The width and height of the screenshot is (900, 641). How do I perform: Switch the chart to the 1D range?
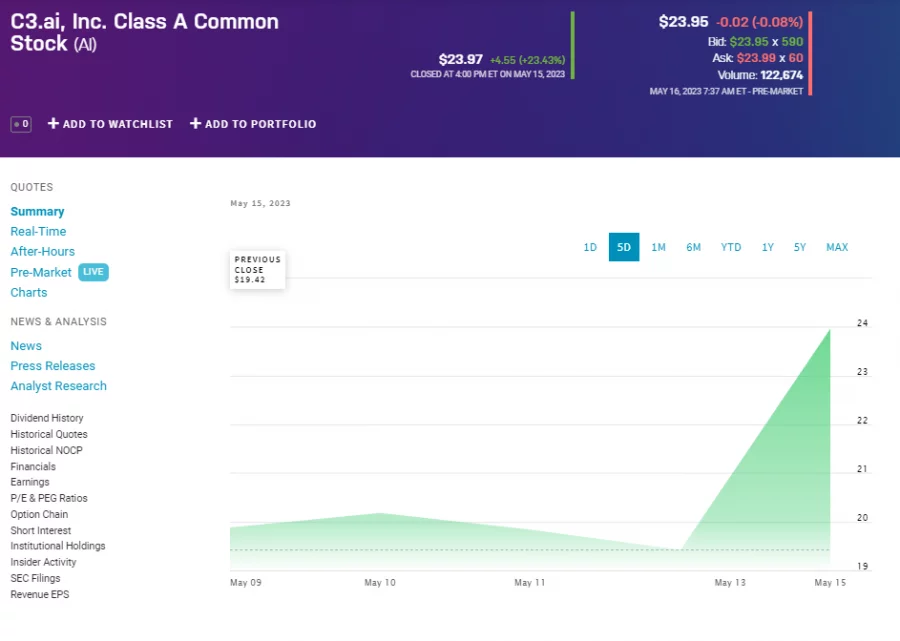[590, 247]
